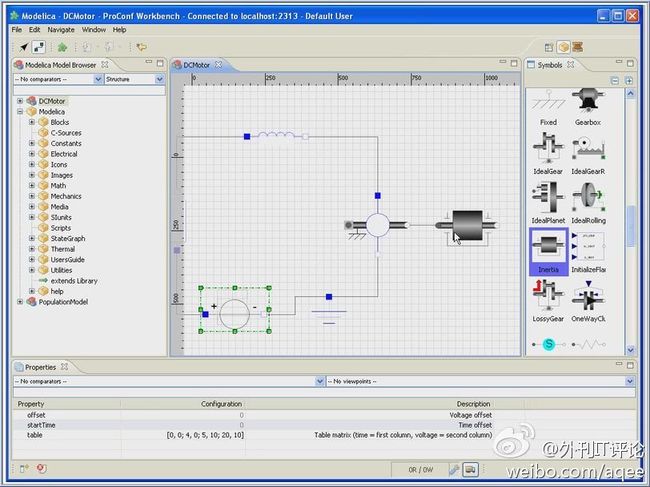Click the red icon in bottom-left status bar
The image size is (650, 487).
(x=41, y=468)
